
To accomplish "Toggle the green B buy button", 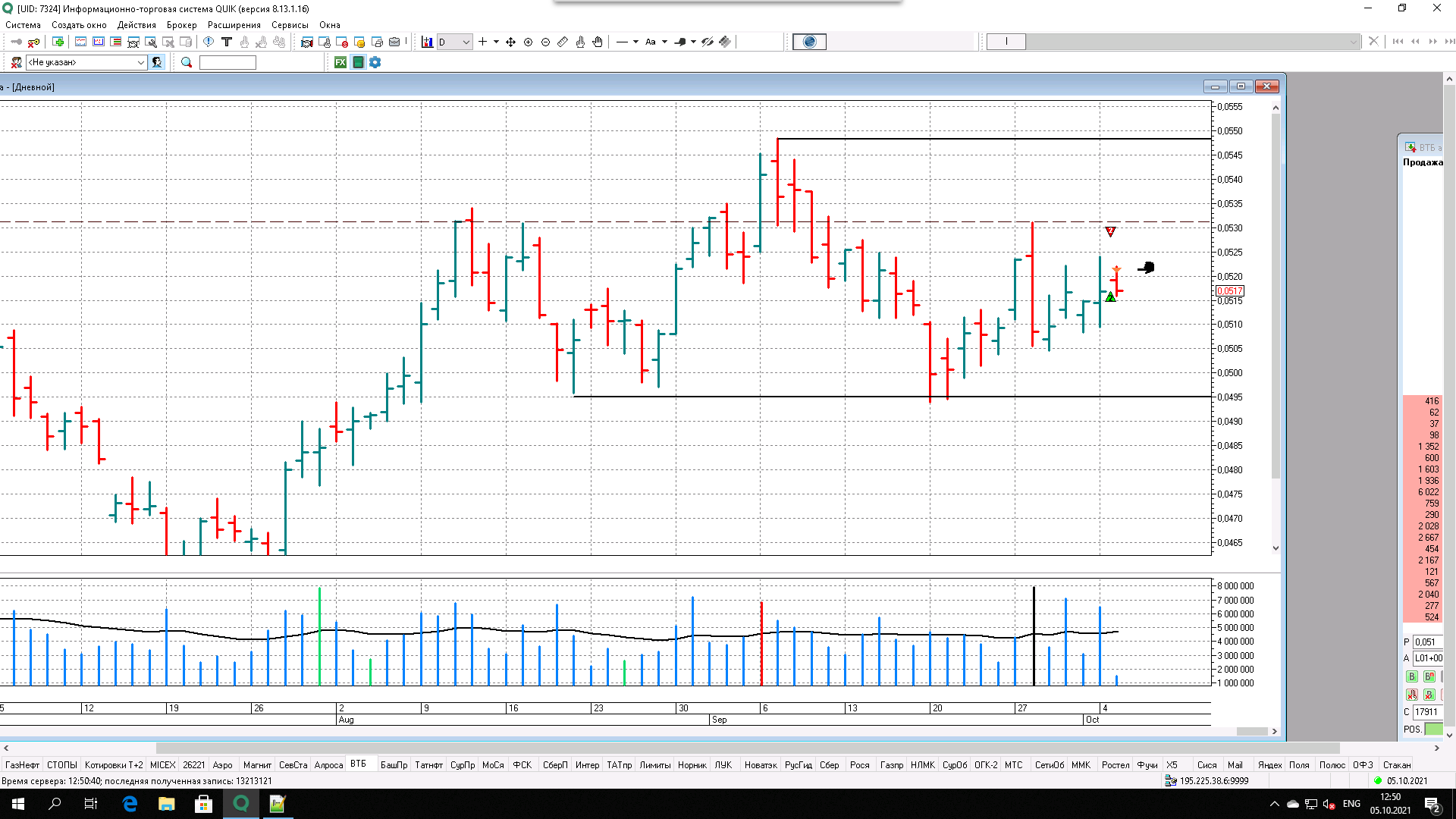I will pyautogui.click(x=1411, y=676).
